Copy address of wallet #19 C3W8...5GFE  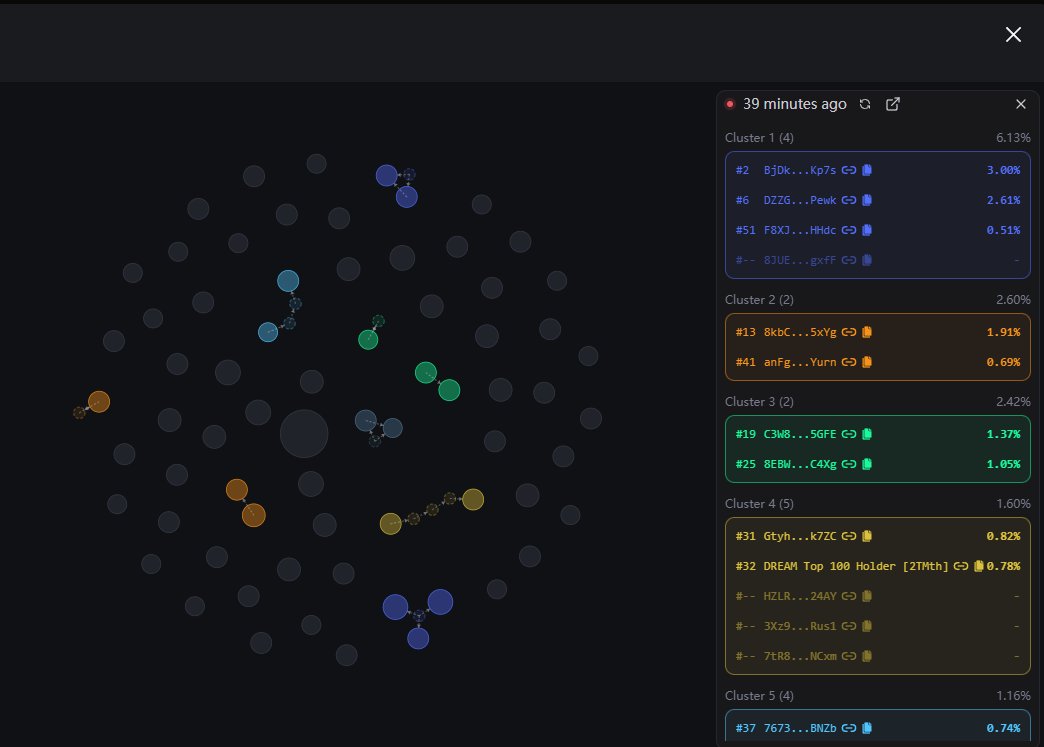(867, 434)
